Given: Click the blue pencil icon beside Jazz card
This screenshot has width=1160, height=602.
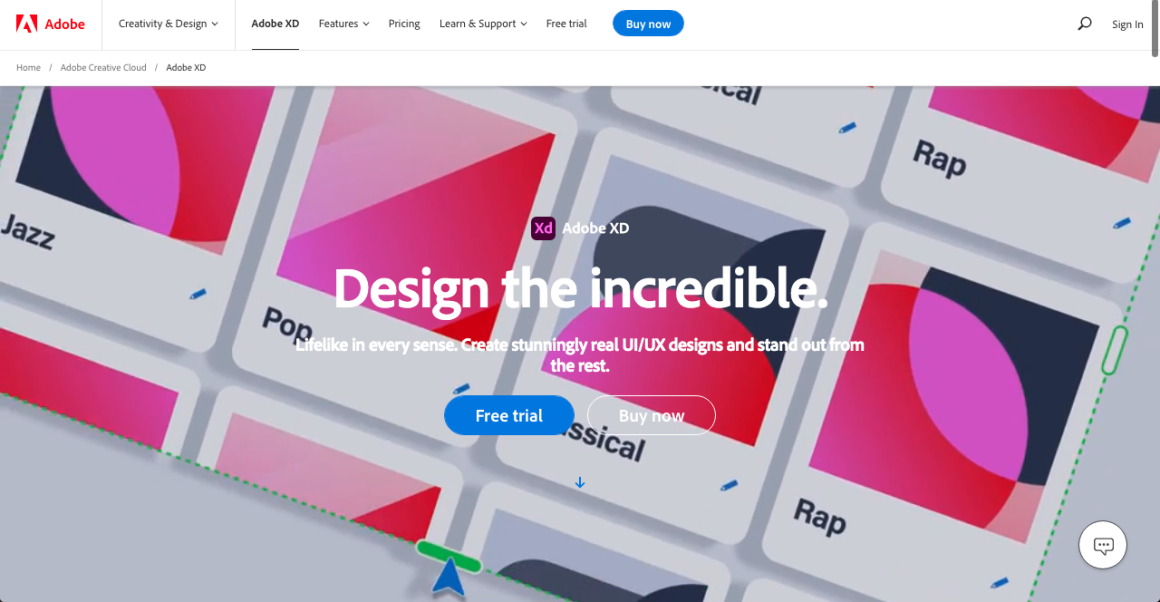Looking at the screenshot, I should [x=198, y=294].
